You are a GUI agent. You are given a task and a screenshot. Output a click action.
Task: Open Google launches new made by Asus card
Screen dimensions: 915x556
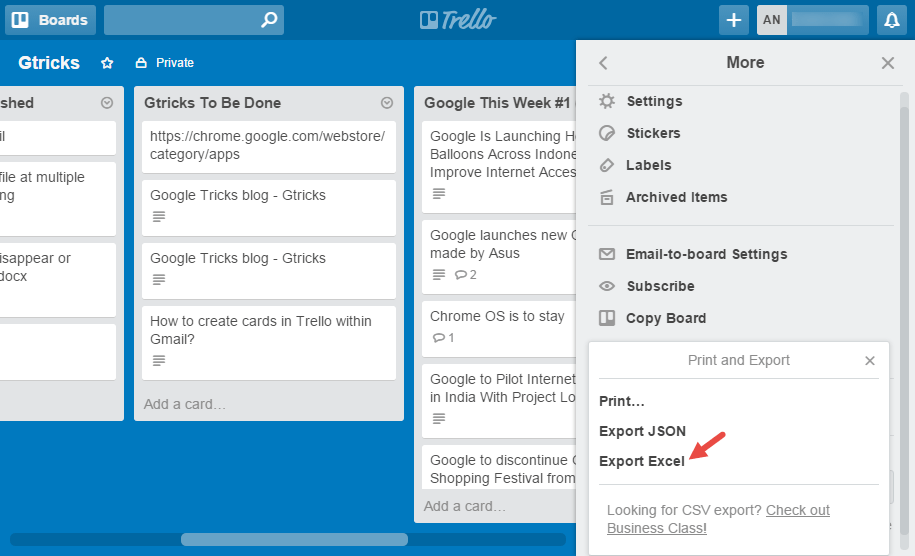pos(499,257)
